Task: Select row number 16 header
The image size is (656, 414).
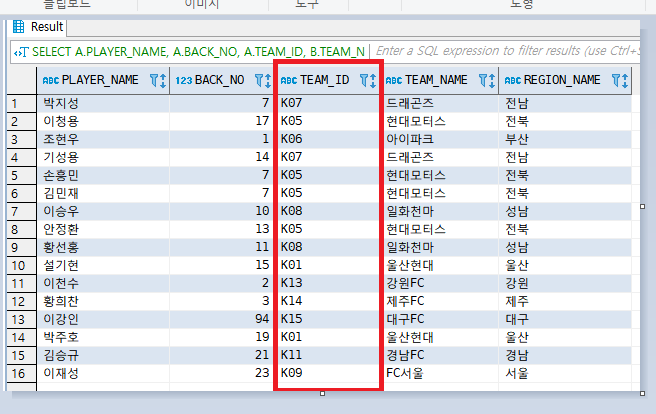Action: point(22,373)
